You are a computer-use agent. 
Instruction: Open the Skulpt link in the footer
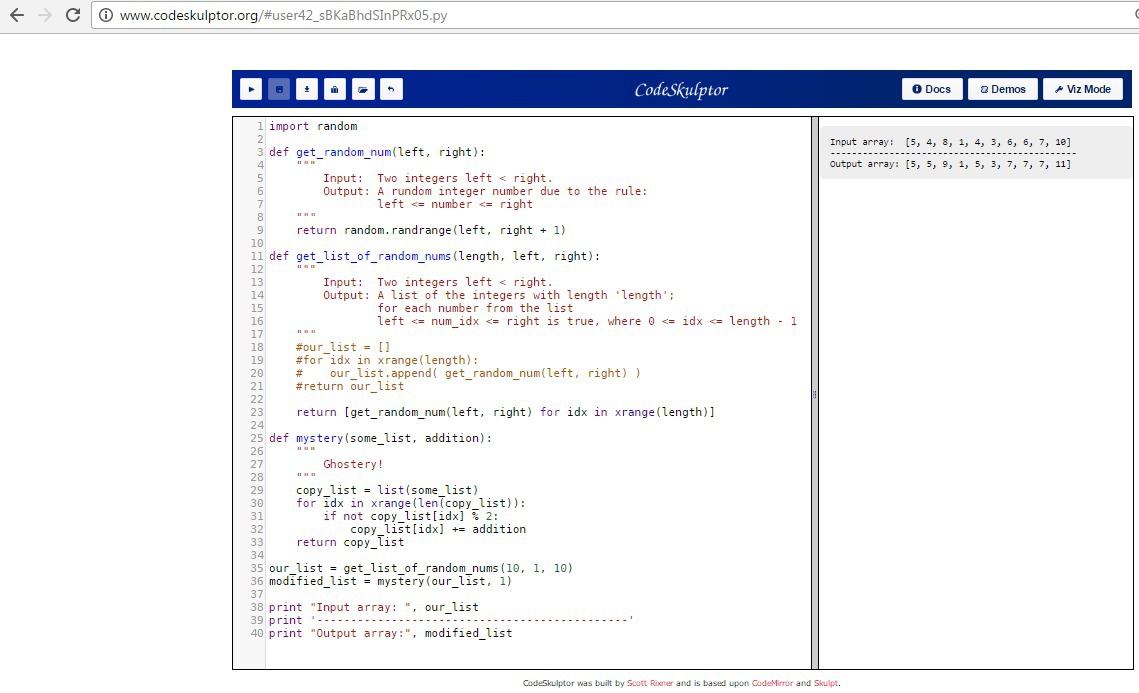click(826, 683)
